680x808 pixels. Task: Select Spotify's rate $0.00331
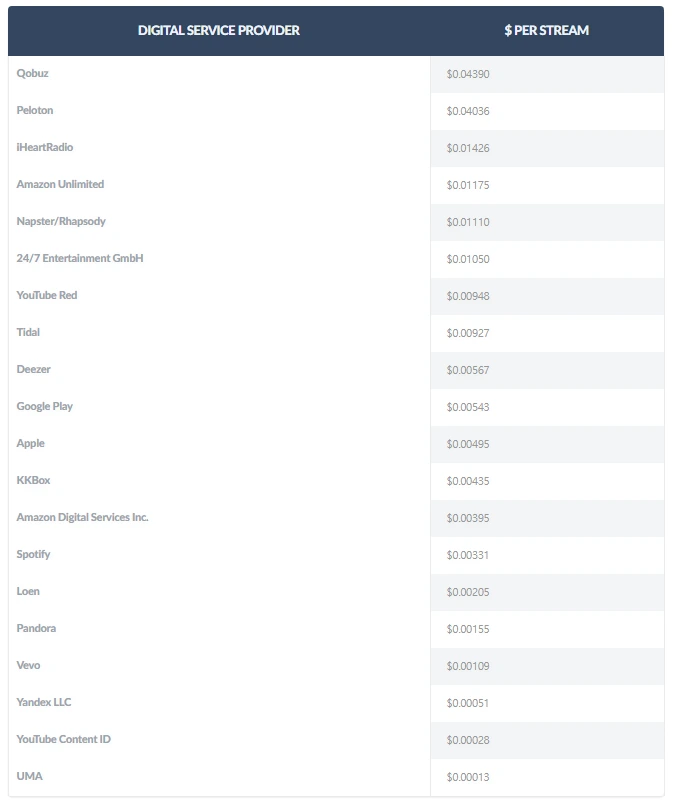coord(467,556)
